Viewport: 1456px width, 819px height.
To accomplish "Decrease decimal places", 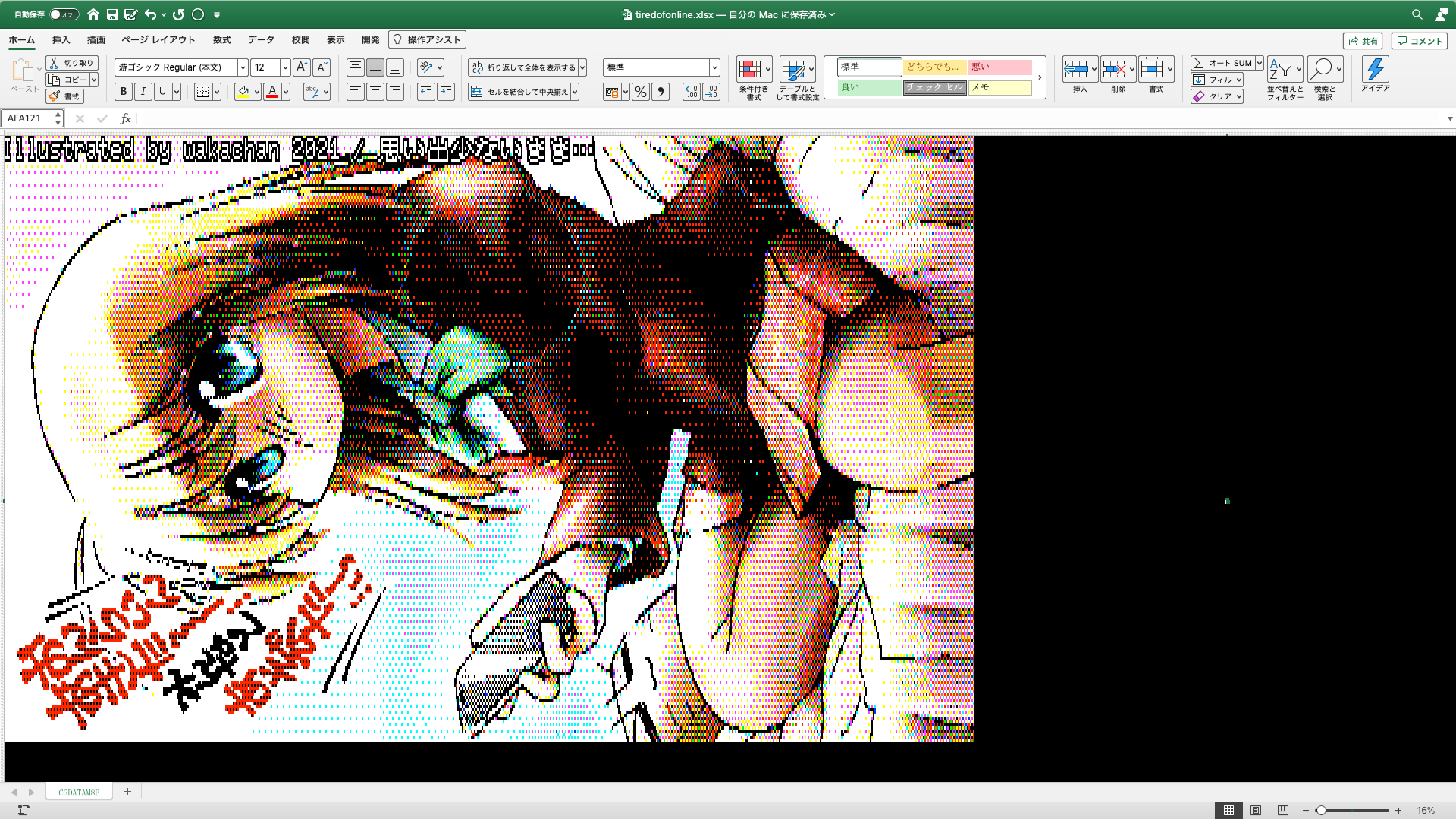I will [x=711, y=92].
